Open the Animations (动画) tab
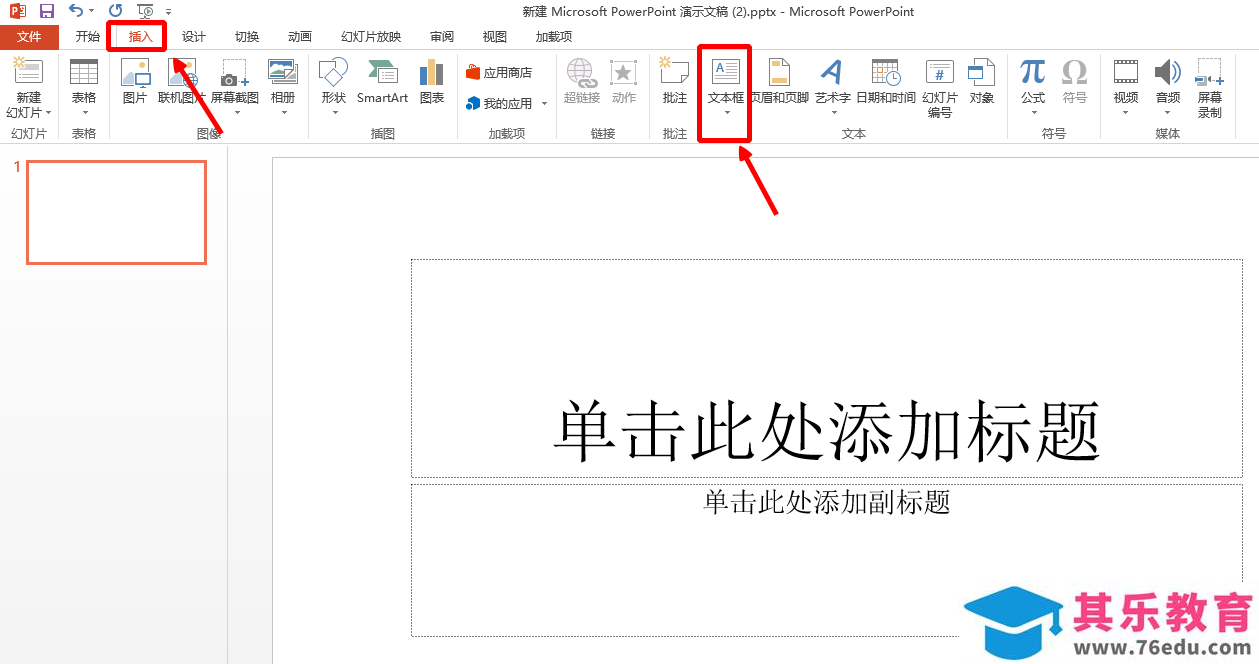This screenshot has width=1259, height=664. tap(300, 37)
